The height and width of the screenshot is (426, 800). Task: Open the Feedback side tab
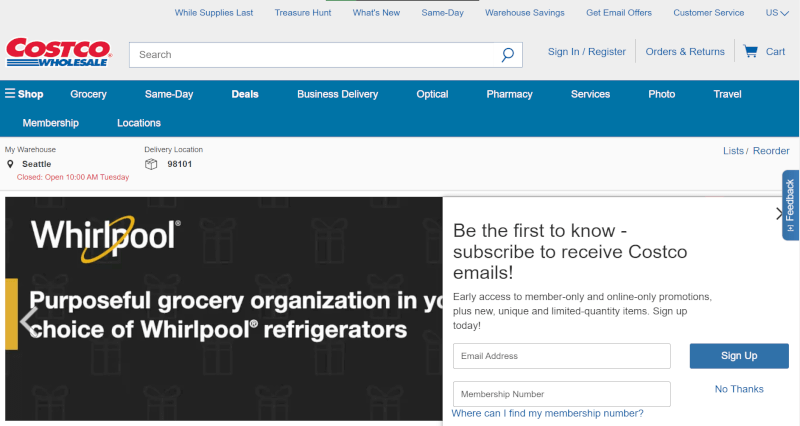pos(790,204)
